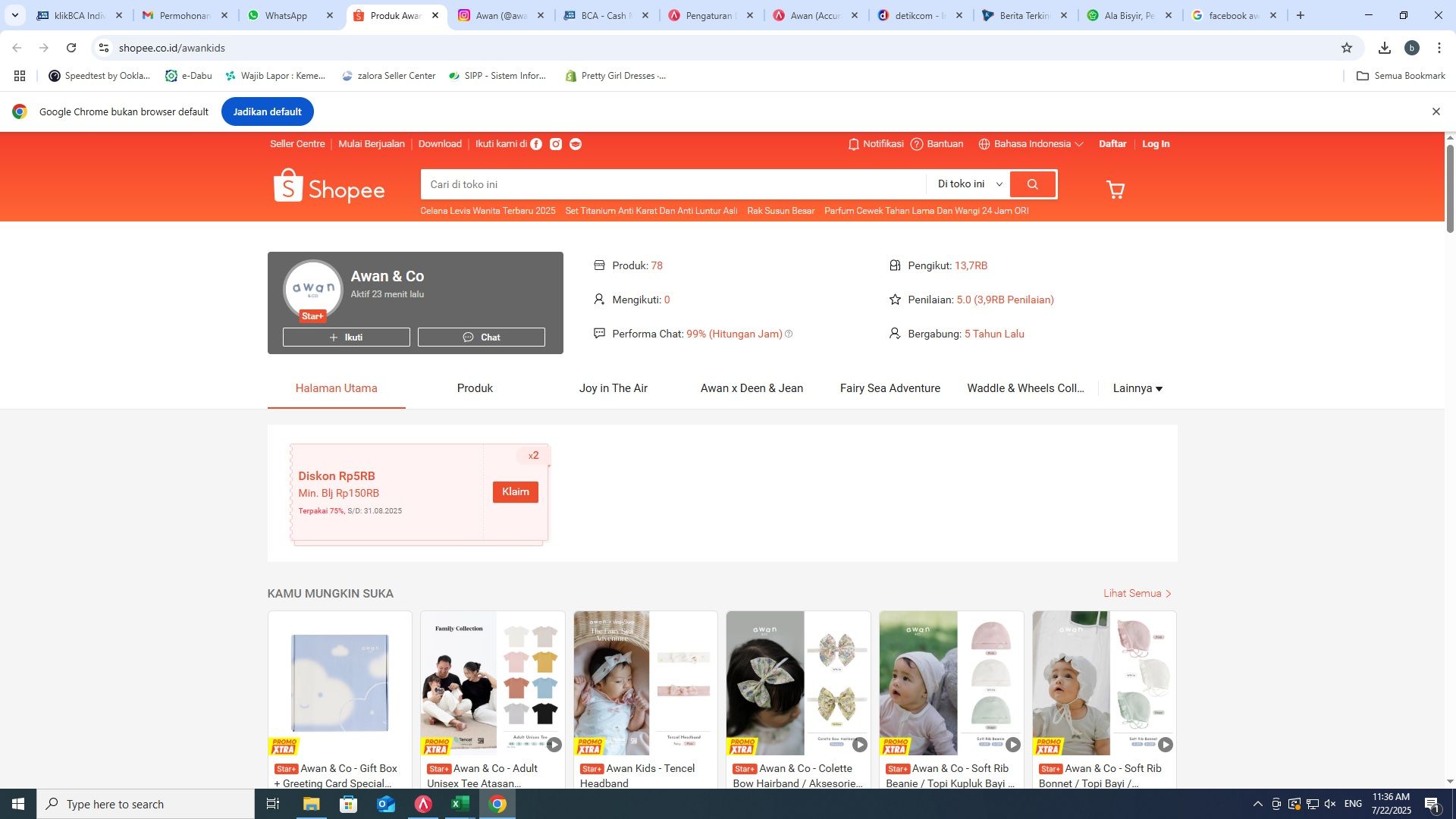Viewport: 1456px width, 819px height.
Task: Click the Shopee logo
Action: 329,187
